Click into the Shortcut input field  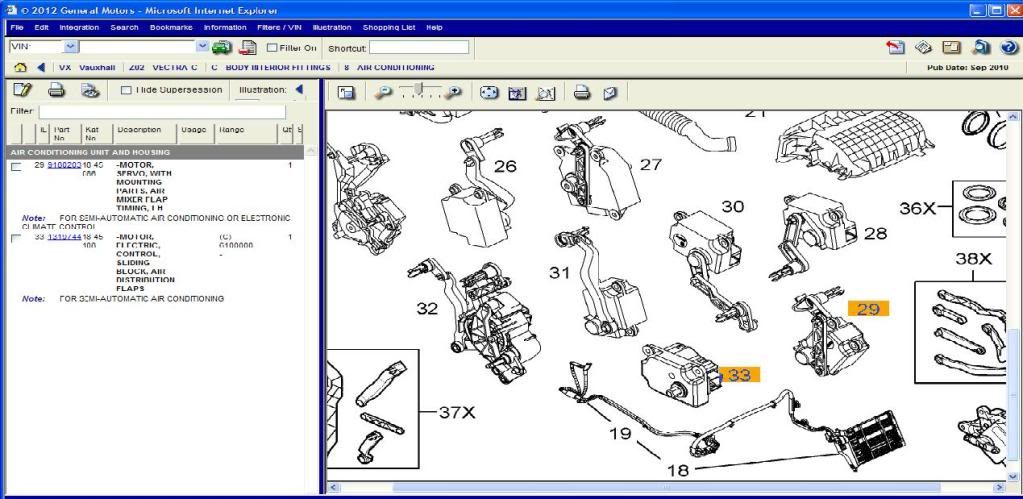(419, 48)
